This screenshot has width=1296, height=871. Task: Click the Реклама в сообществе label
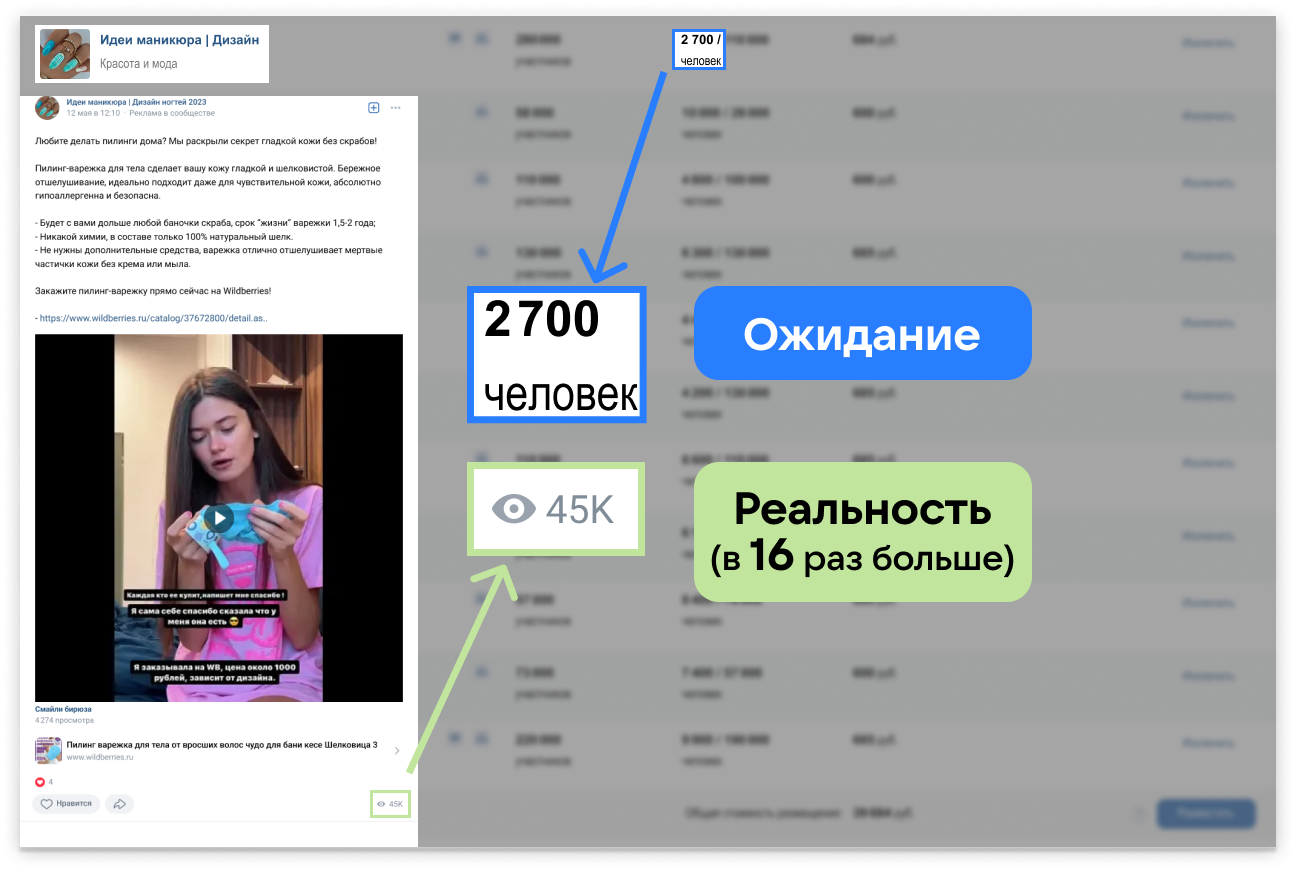click(x=172, y=113)
